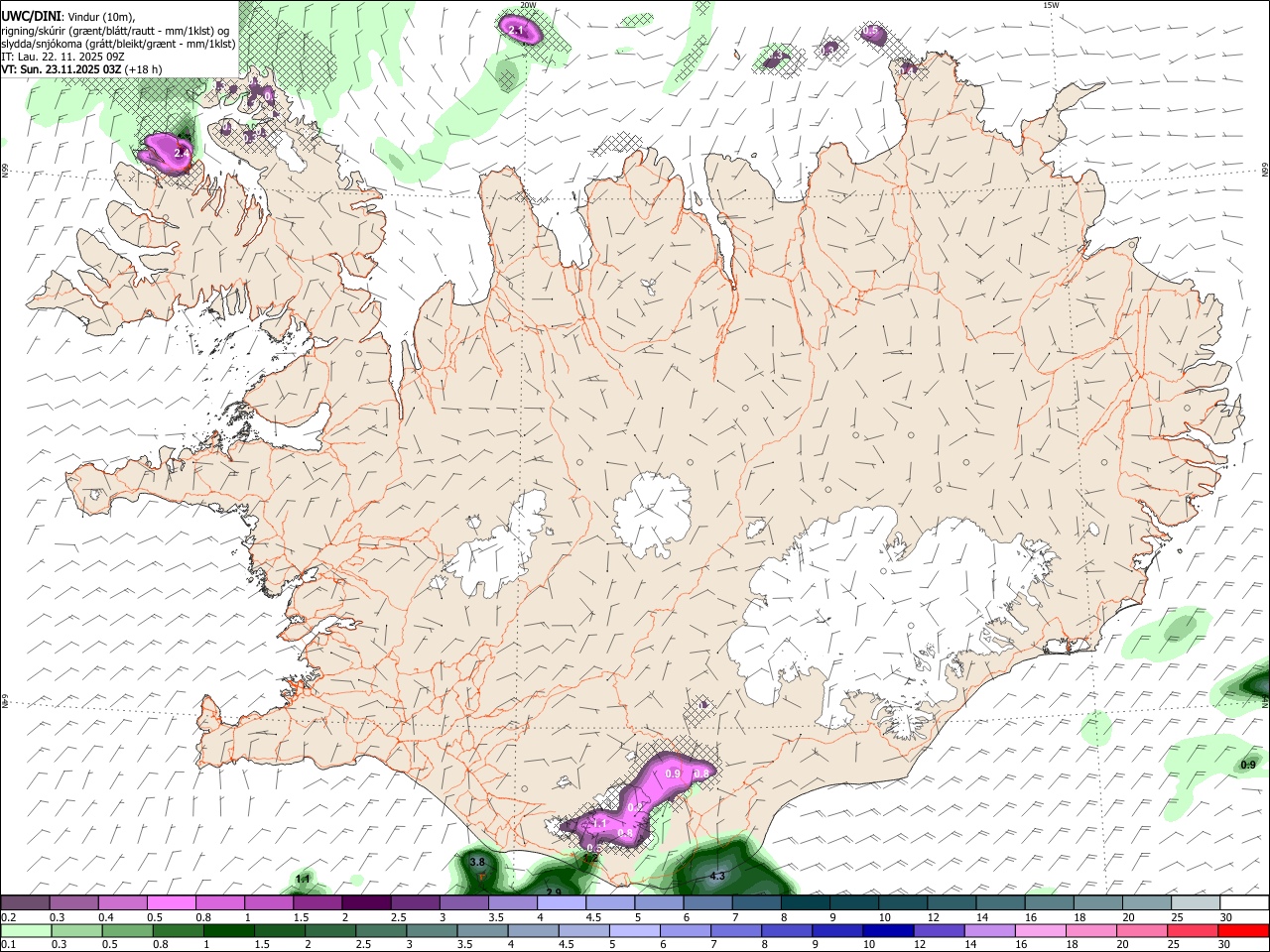Click the 1.1 value on the green patch offshore

tap(304, 879)
